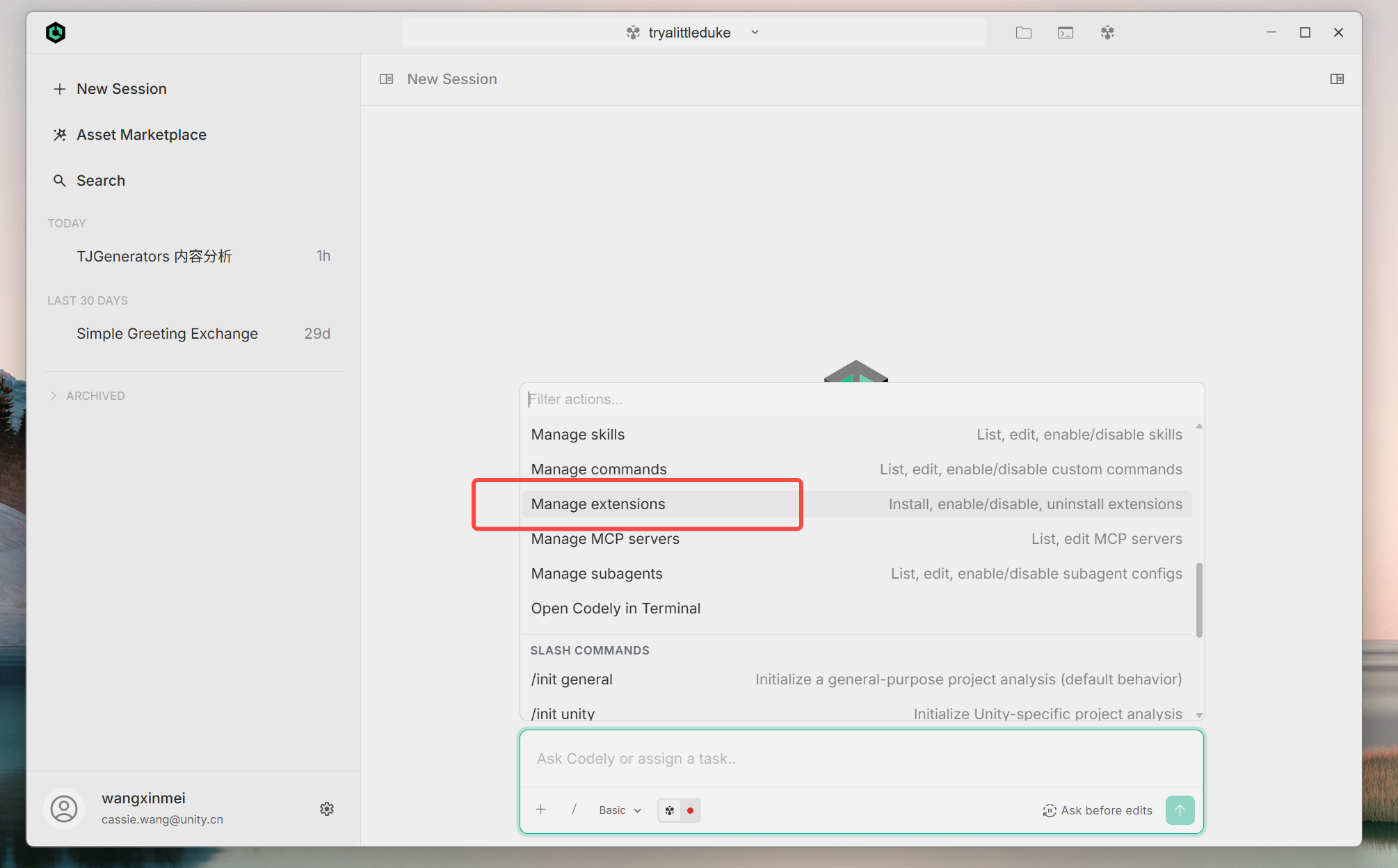1398x868 pixels.
Task: Open the tryalittleduke project dropdown
Action: pyautogui.click(x=693, y=33)
